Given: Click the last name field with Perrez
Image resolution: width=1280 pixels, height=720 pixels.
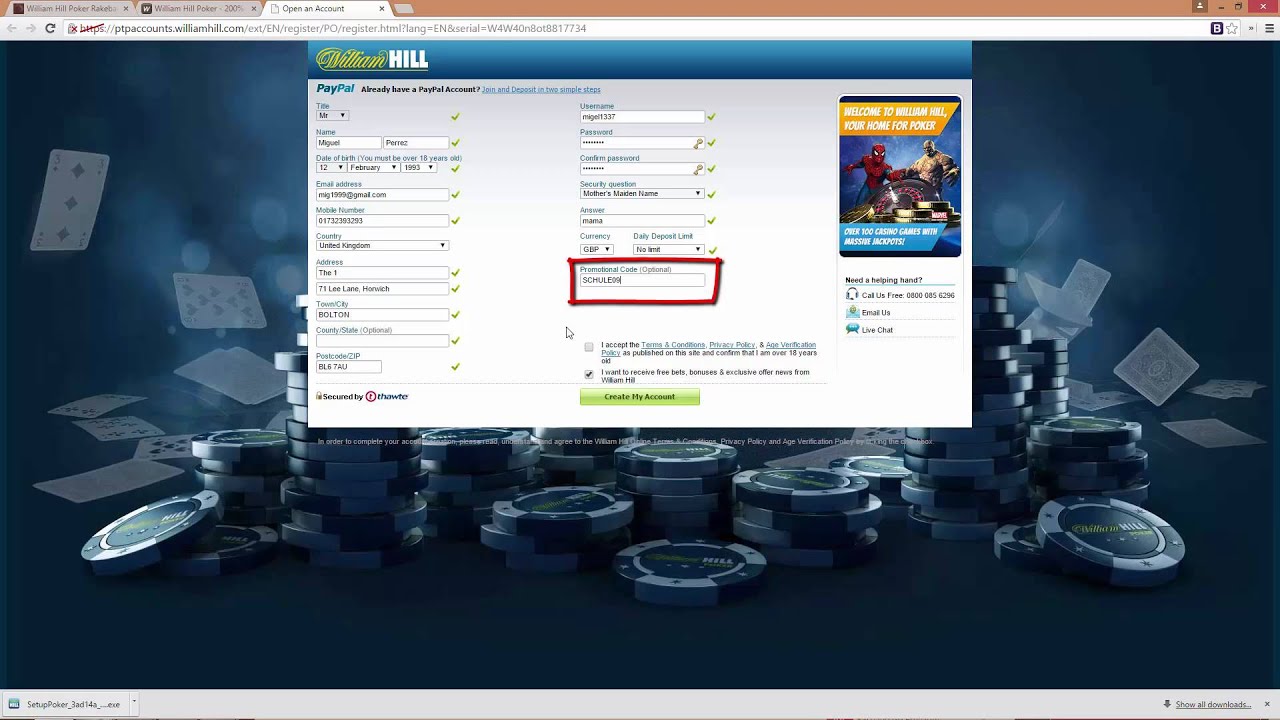Looking at the screenshot, I should (415, 143).
